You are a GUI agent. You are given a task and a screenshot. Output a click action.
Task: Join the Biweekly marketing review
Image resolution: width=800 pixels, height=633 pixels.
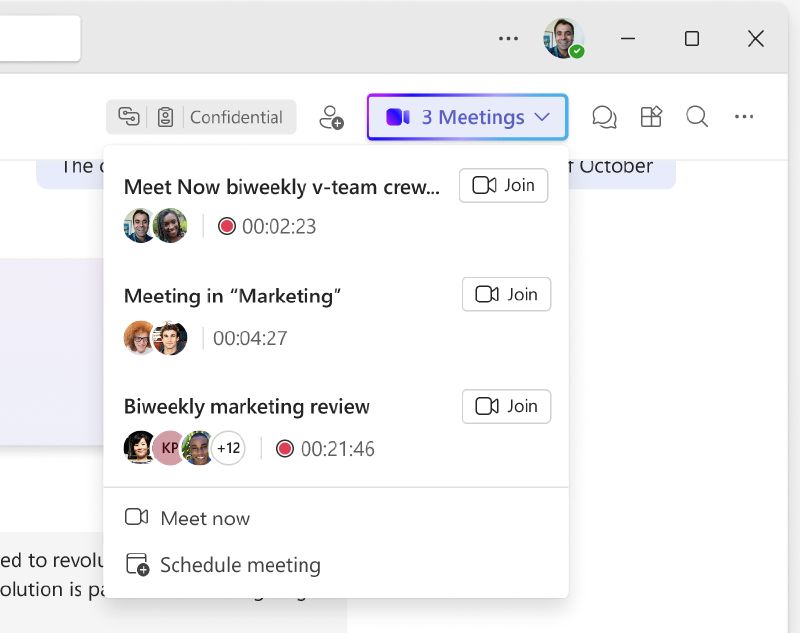[x=506, y=406]
